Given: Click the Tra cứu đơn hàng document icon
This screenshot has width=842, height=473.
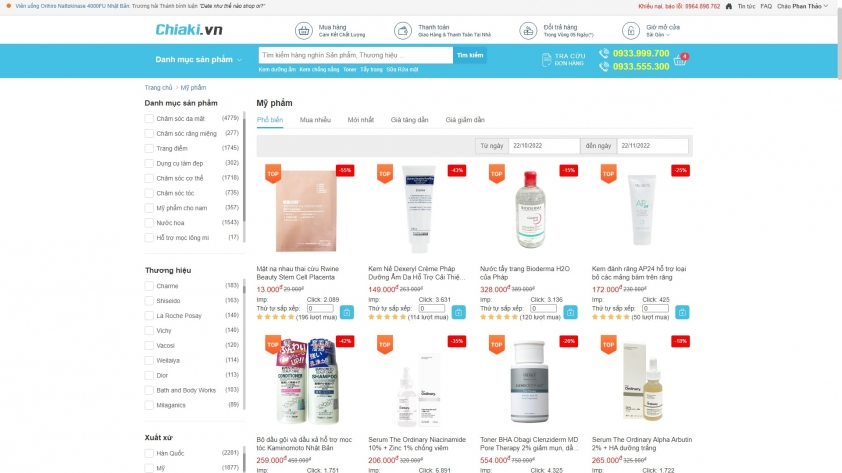Looking at the screenshot, I should [x=546, y=60].
